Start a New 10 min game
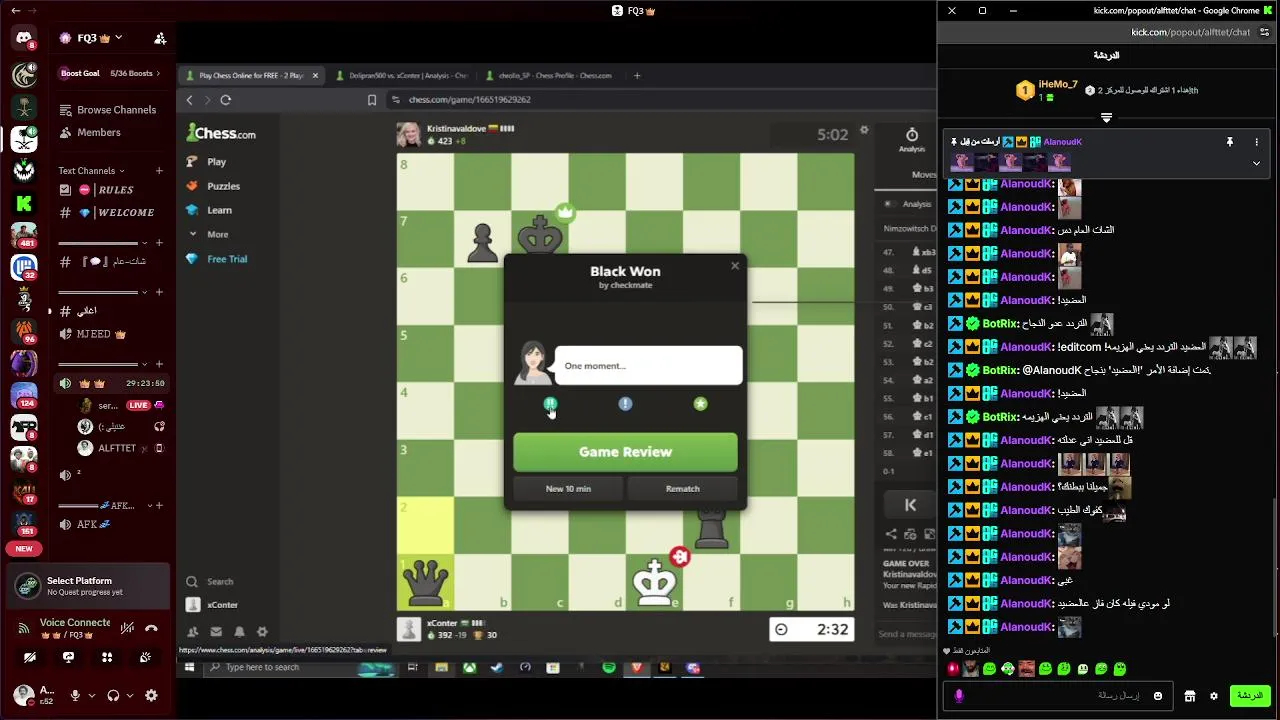 pyautogui.click(x=568, y=489)
